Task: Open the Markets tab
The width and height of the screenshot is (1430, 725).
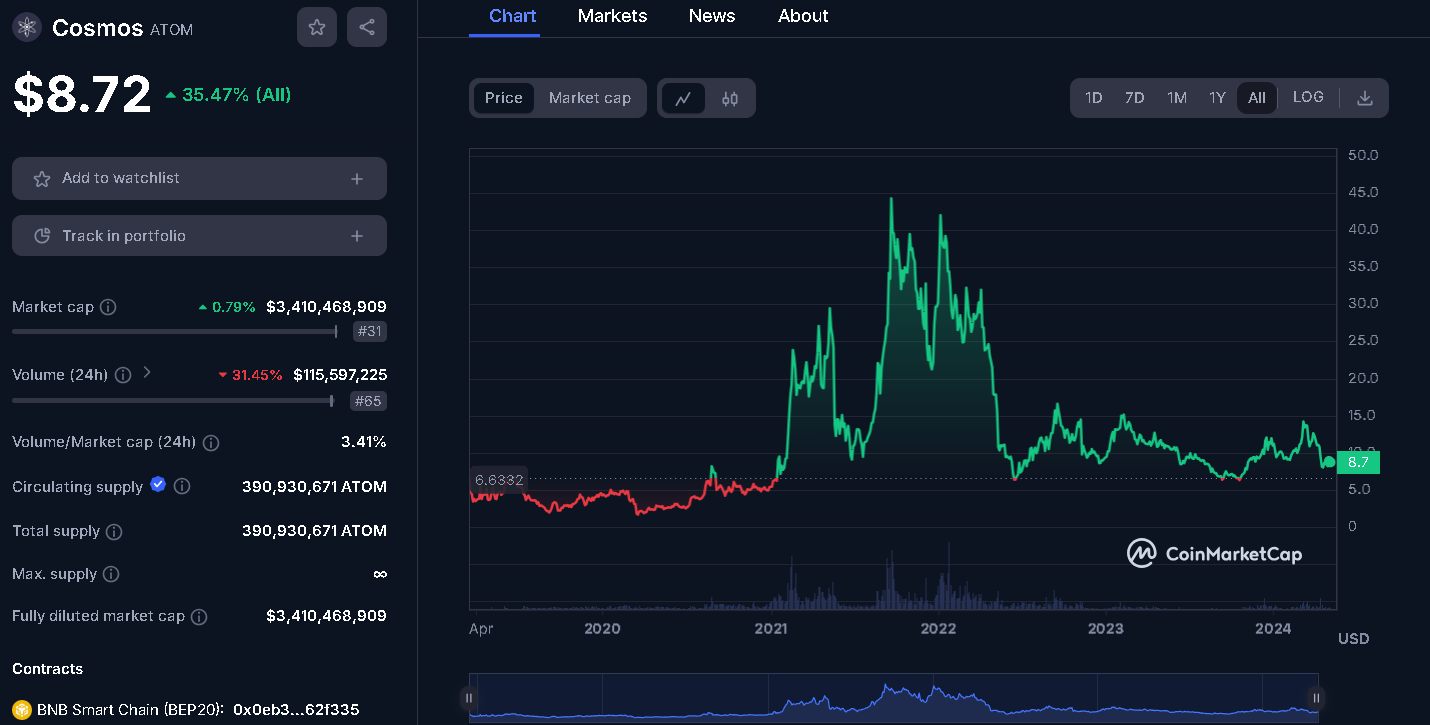Action: click(x=613, y=16)
